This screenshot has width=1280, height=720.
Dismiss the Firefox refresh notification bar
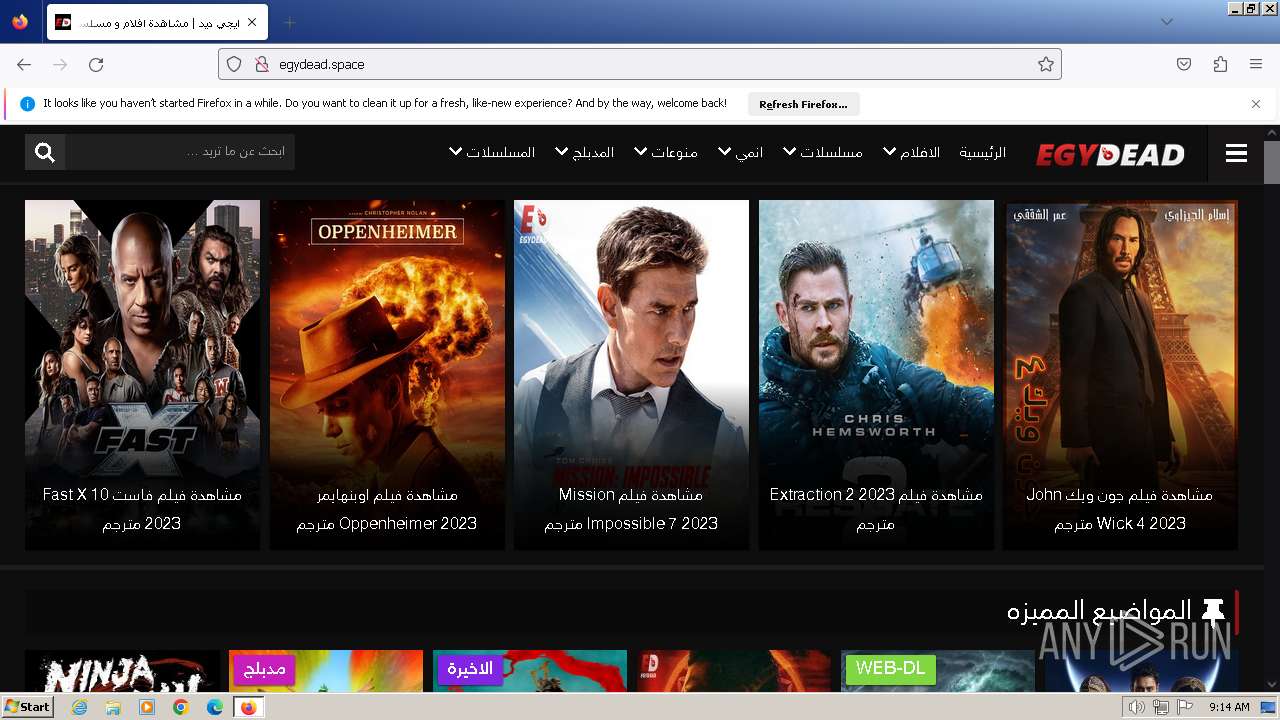click(x=1256, y=103)
